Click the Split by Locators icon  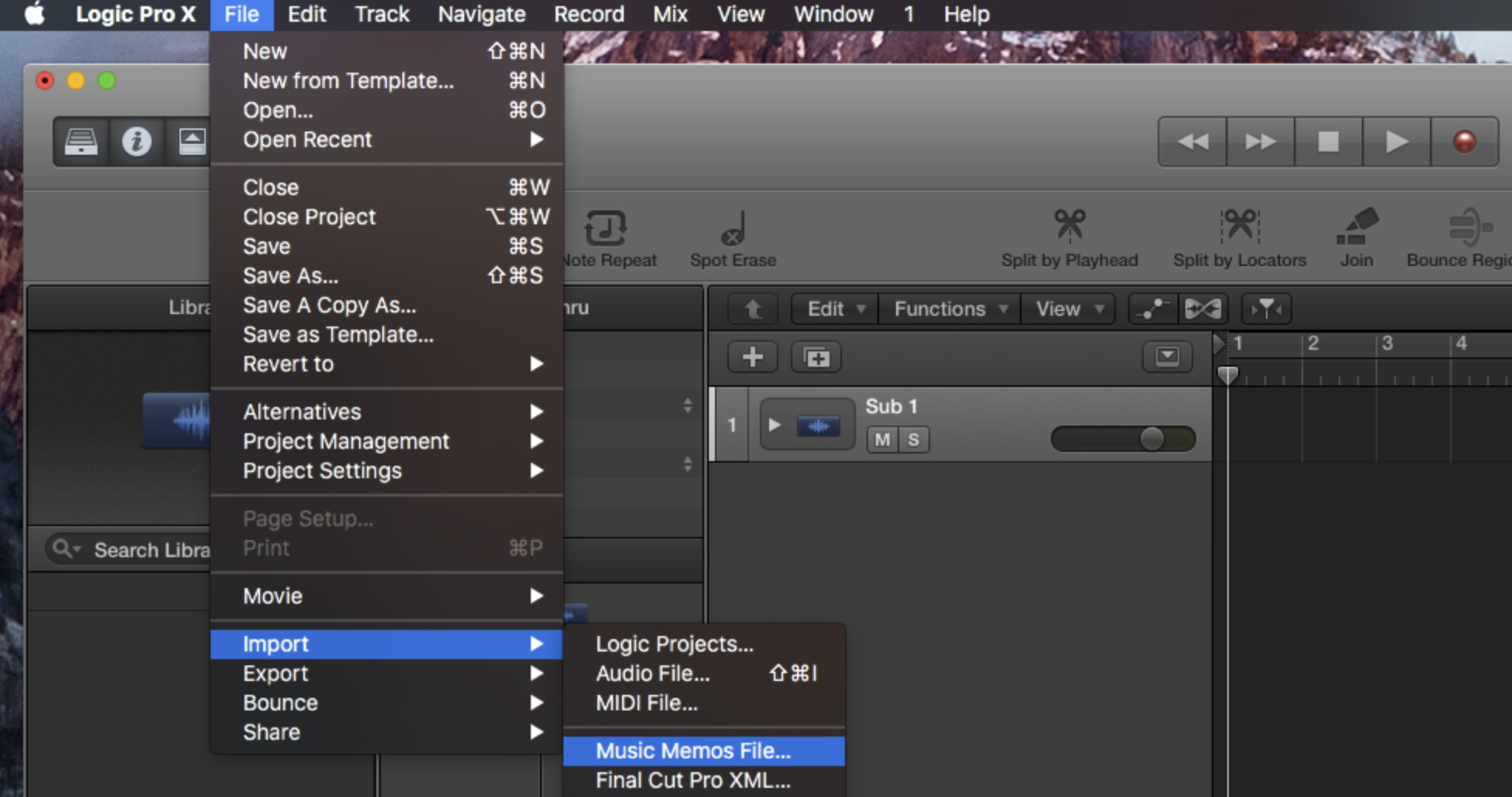point(1239,226)
